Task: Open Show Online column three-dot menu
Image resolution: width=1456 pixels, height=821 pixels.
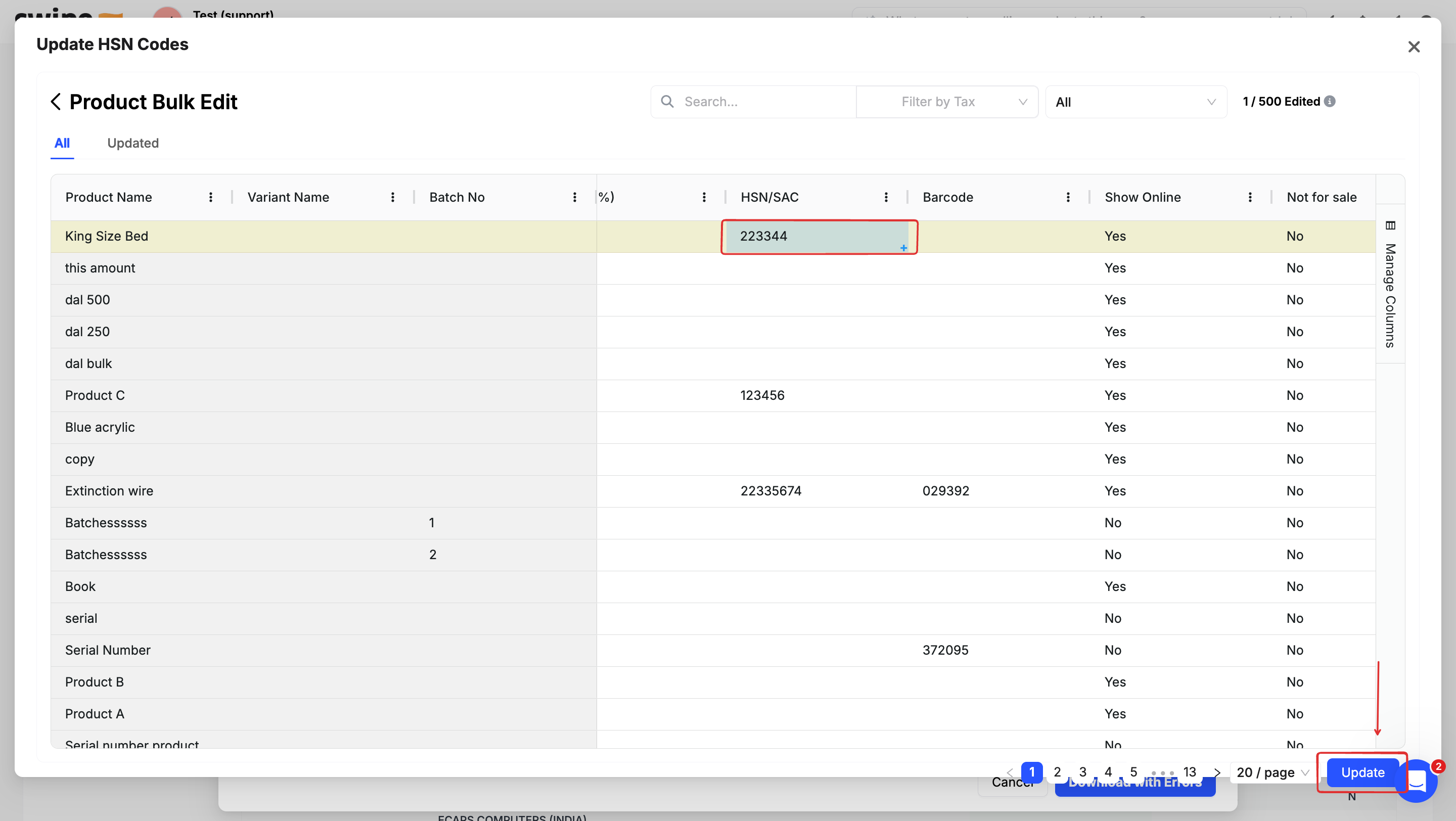Action: tap(1250, 197)
